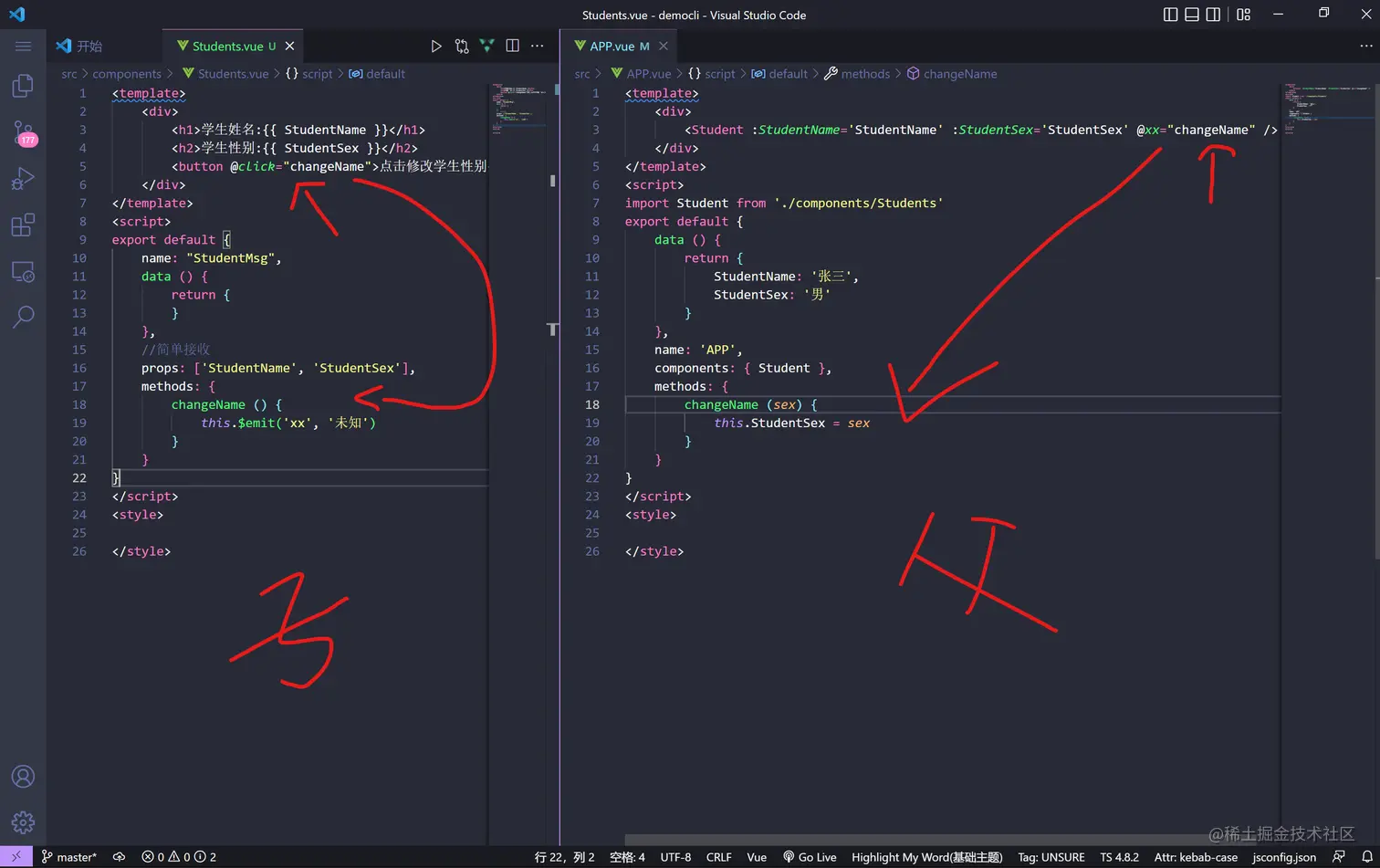The image size is (1380, 868).
Task: Toggle secondary side bar visibility
Action: 1213,15
